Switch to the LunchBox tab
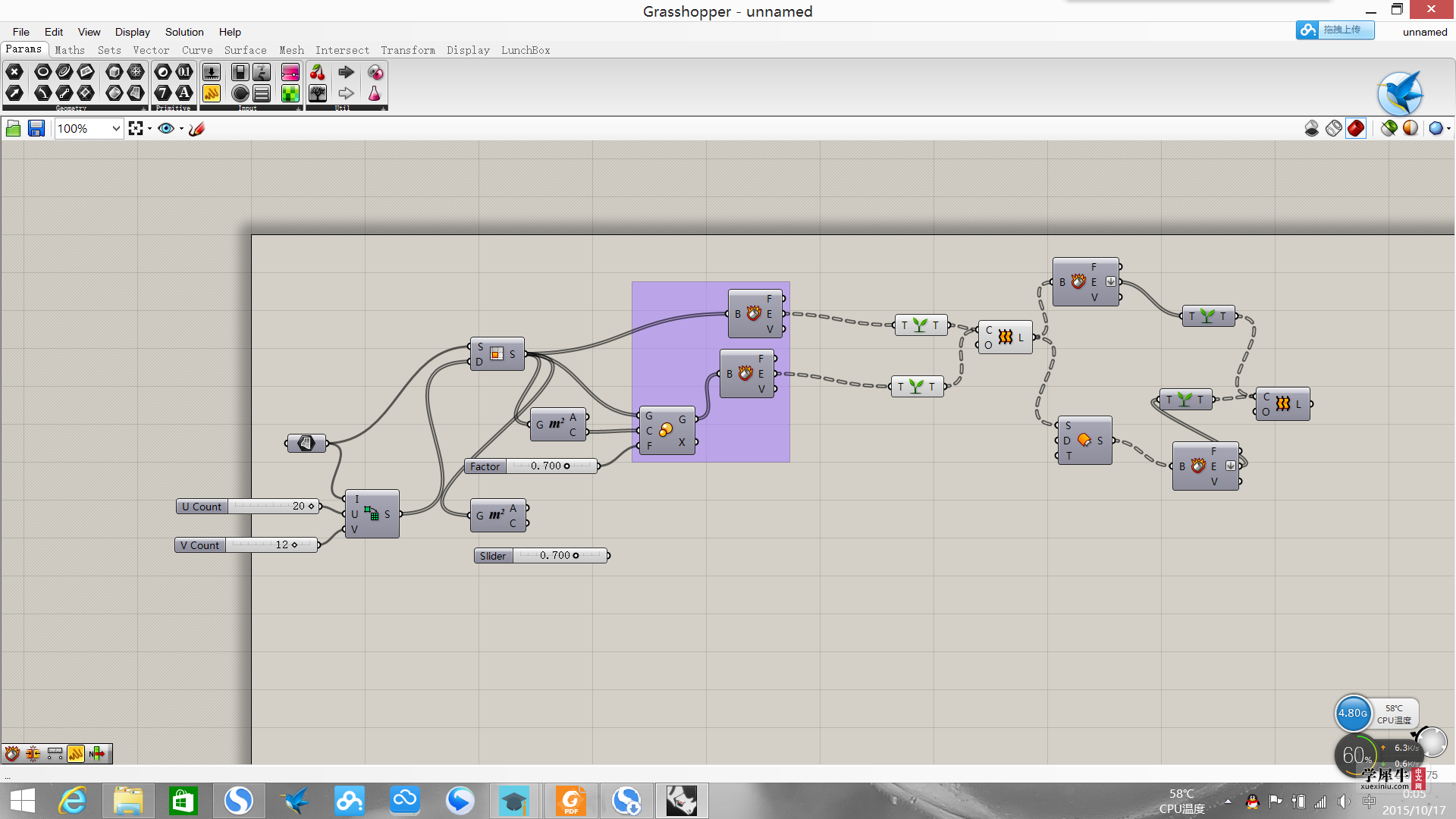Screen dimensions: 1456x819 coord(526,50)
